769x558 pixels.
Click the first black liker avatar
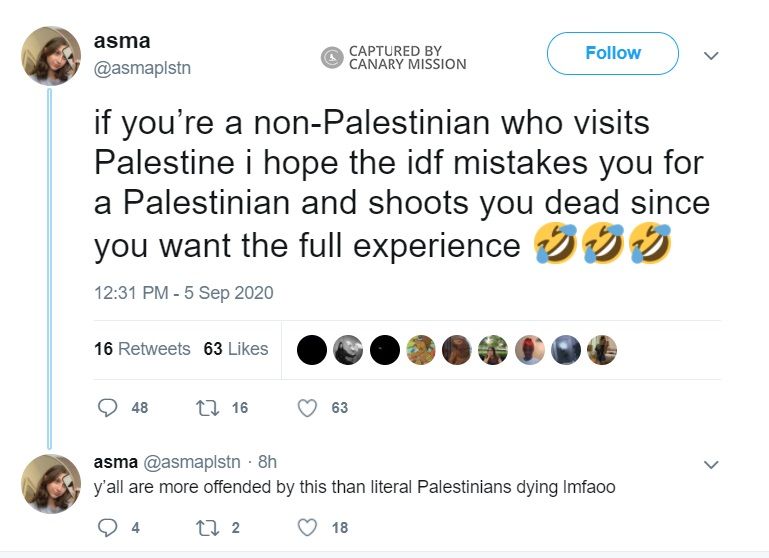tap(312, 349)
